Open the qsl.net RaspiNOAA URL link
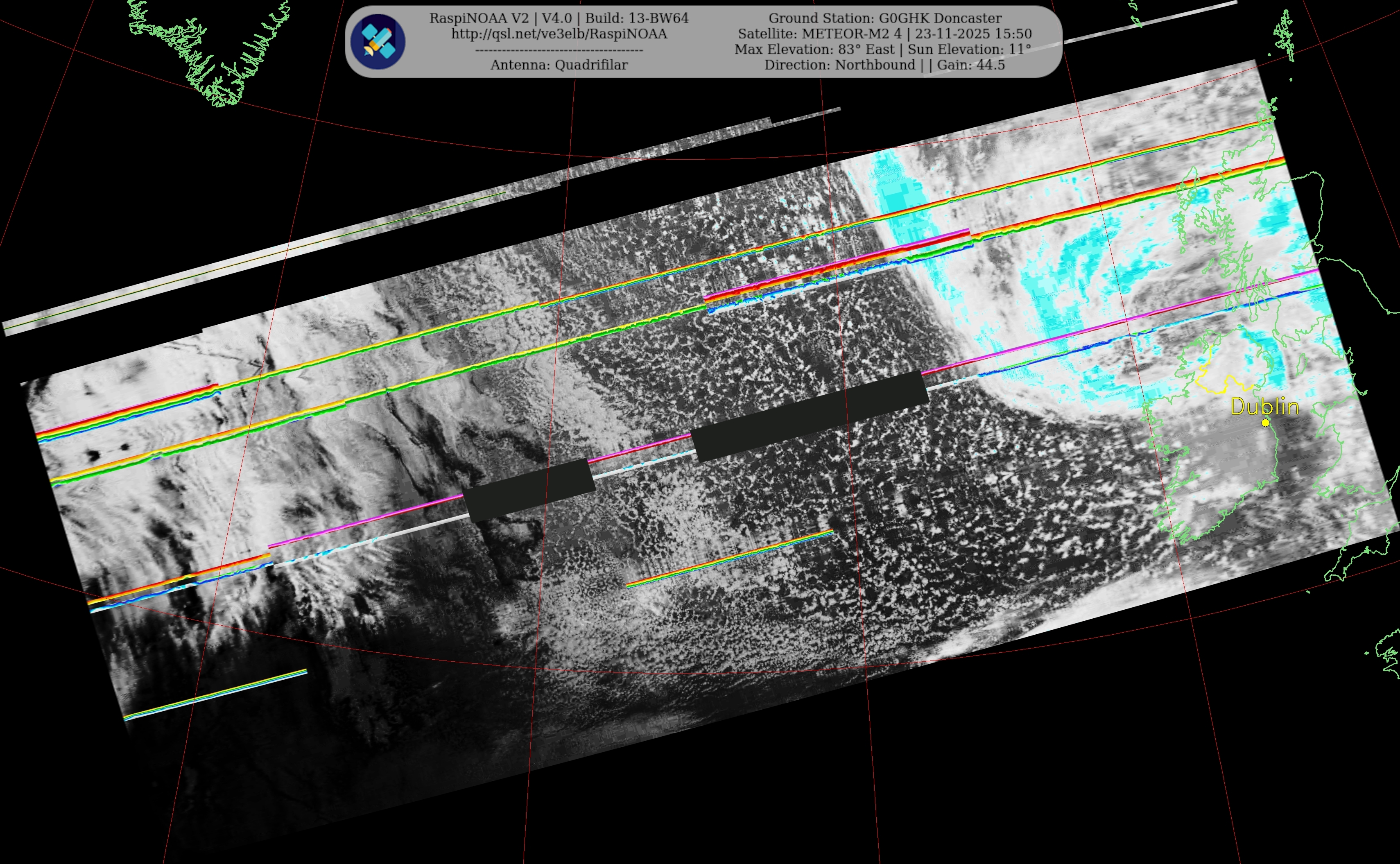The image size is (1400, 864). tap(559, 34)
